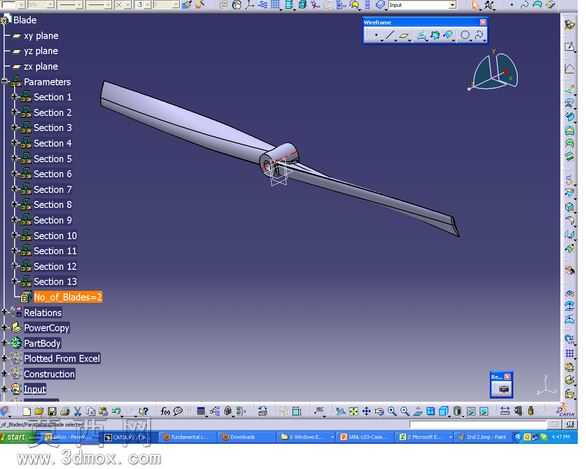This screenshot has width=586, height=469.
Task: Click the Isometric view cube icon
Action: point(443,411)
